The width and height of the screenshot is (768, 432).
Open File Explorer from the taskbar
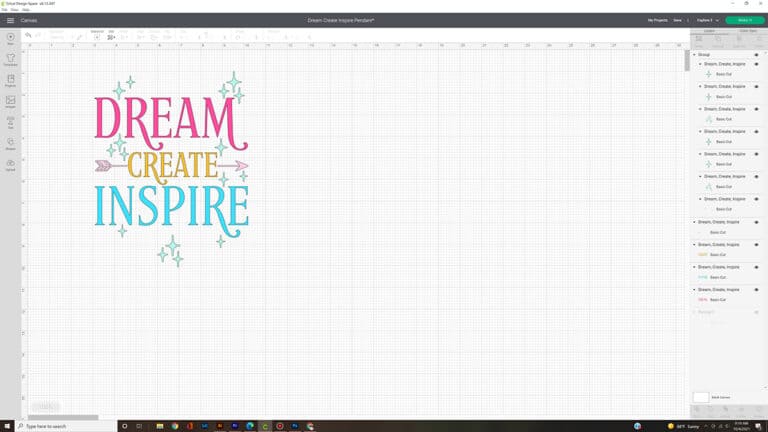pos(160,426)
